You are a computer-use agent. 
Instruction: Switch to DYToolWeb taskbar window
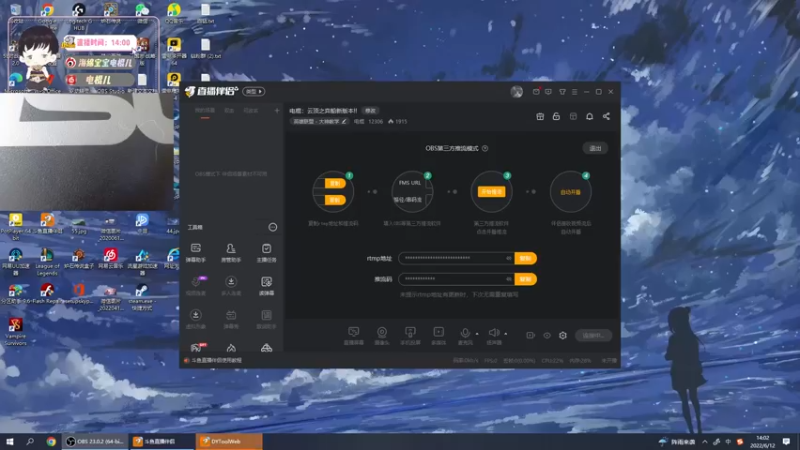click(x=229, y=441)
